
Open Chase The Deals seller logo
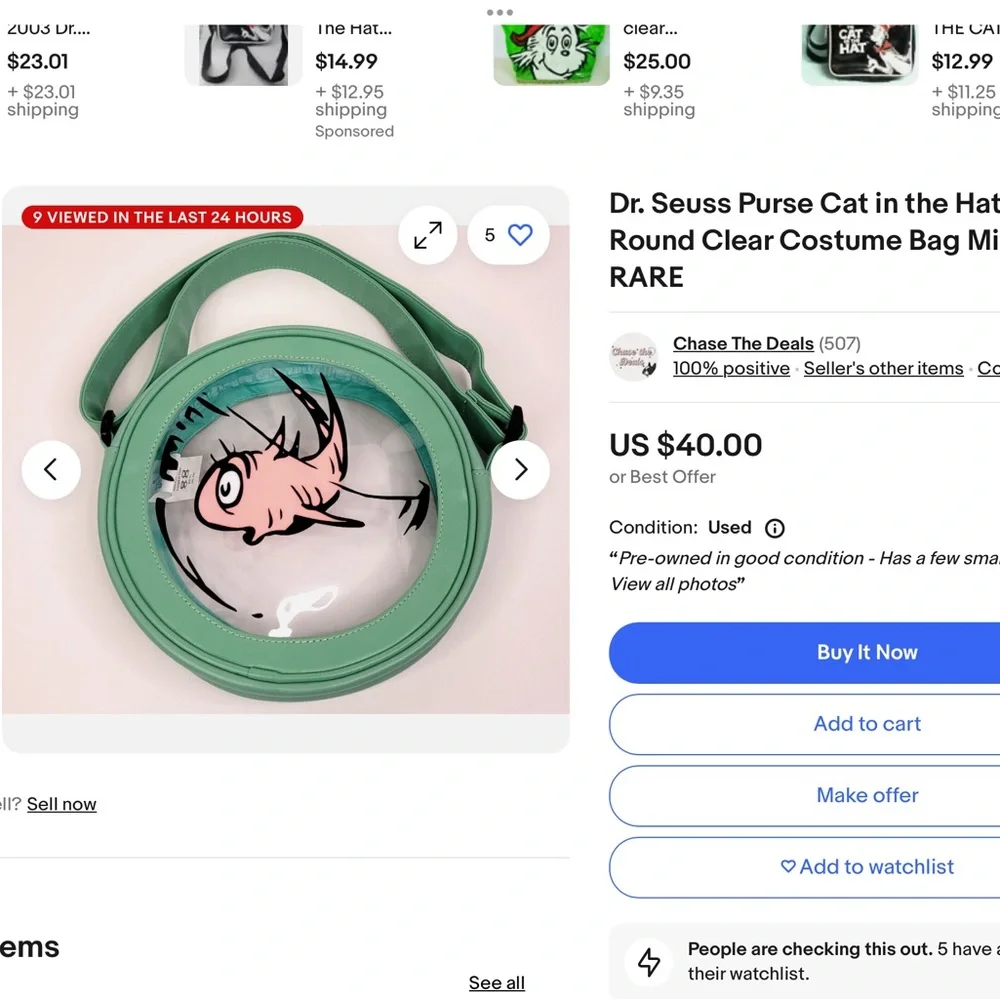pyautogui.click(x=634, y=357)
